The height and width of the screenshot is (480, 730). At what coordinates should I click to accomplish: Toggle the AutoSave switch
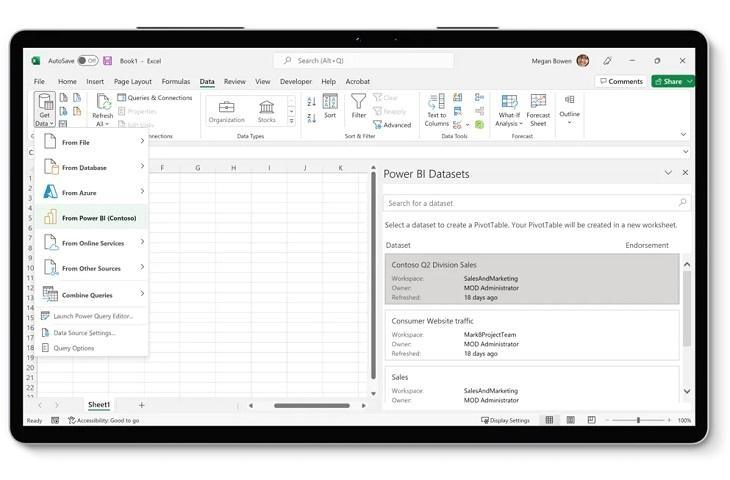[88, 61]
